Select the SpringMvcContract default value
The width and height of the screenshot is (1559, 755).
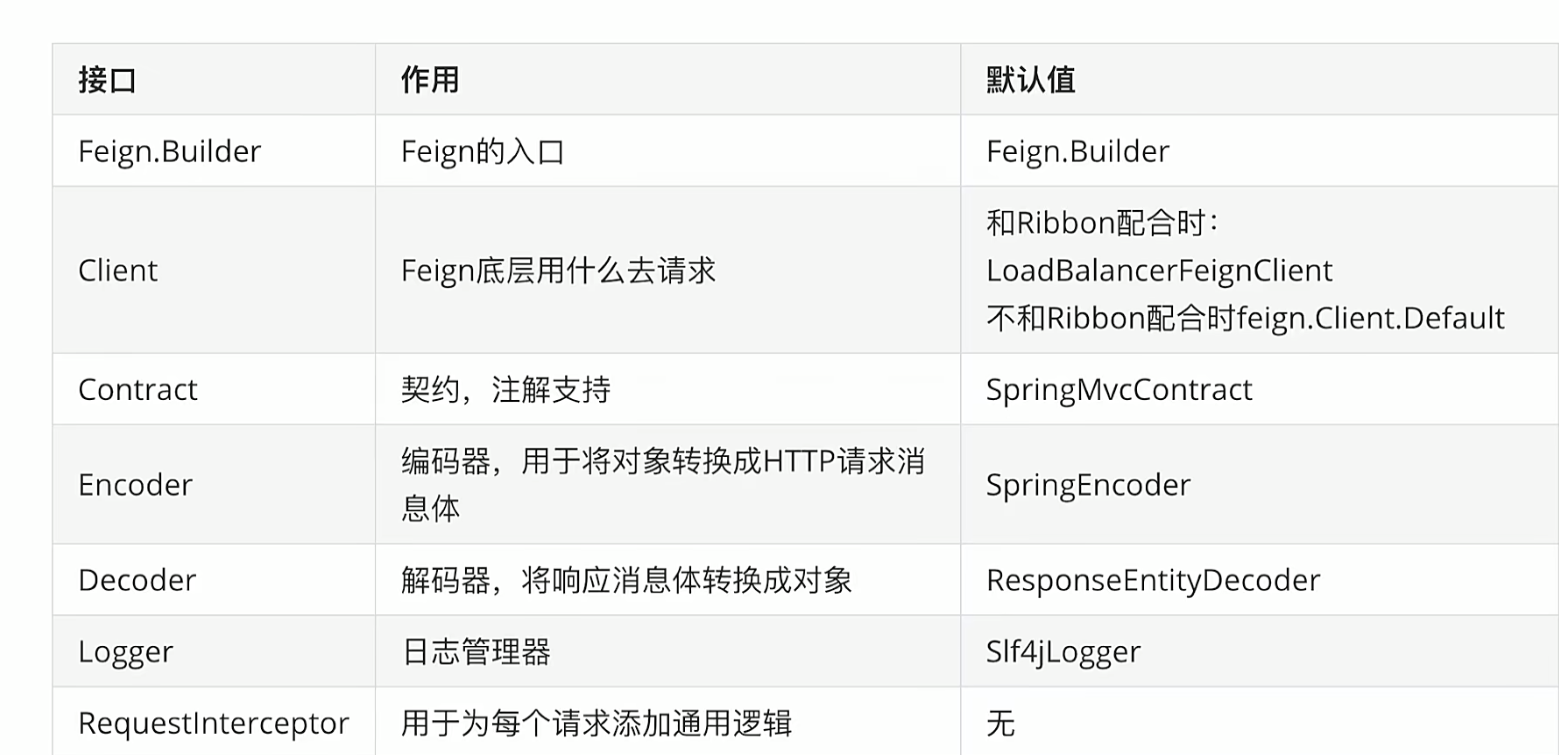click(1119, 389)
